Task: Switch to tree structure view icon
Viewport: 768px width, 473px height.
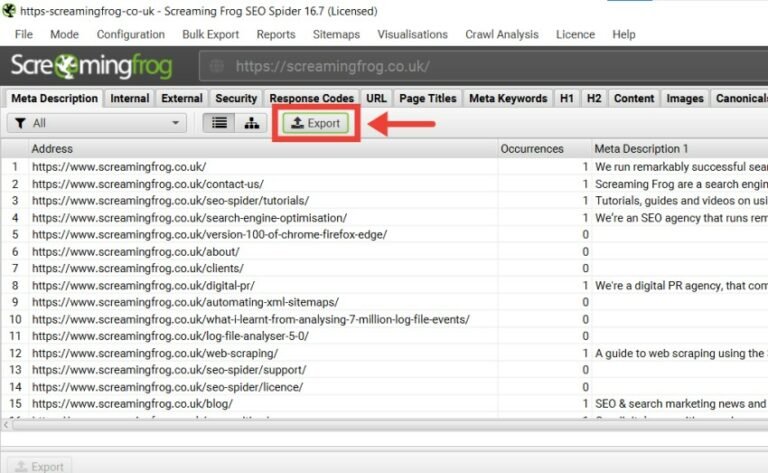Action: click(250, 123)
